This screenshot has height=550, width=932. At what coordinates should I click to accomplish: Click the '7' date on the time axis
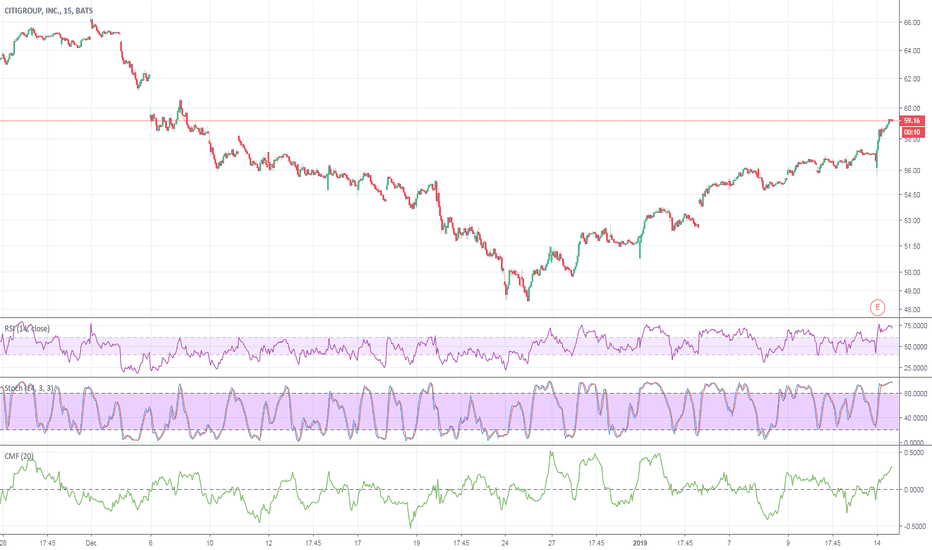click(729, 543)
